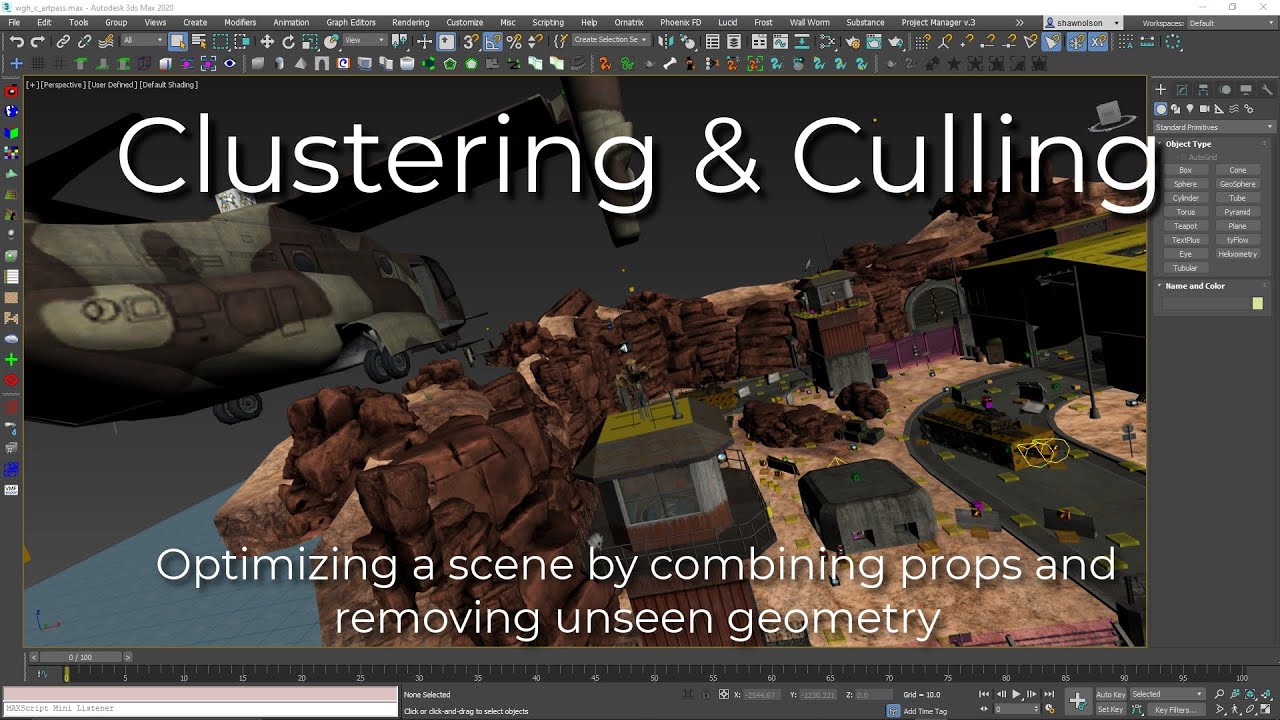Open the Scene Explorer from toolbar
This screenshot has width=1280, height=720.
click(713, 41)
